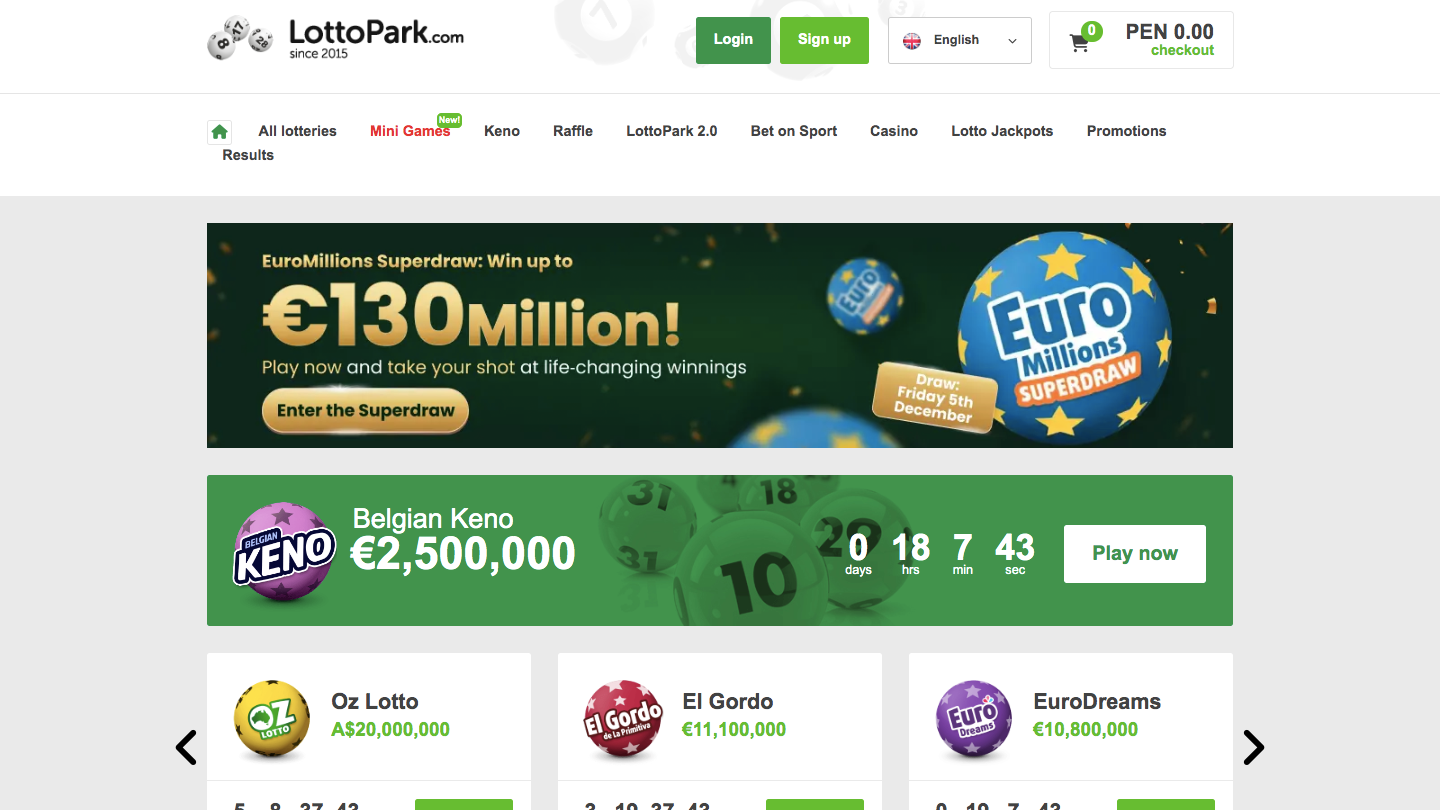Open the Results menu item

tap(248, 155)
